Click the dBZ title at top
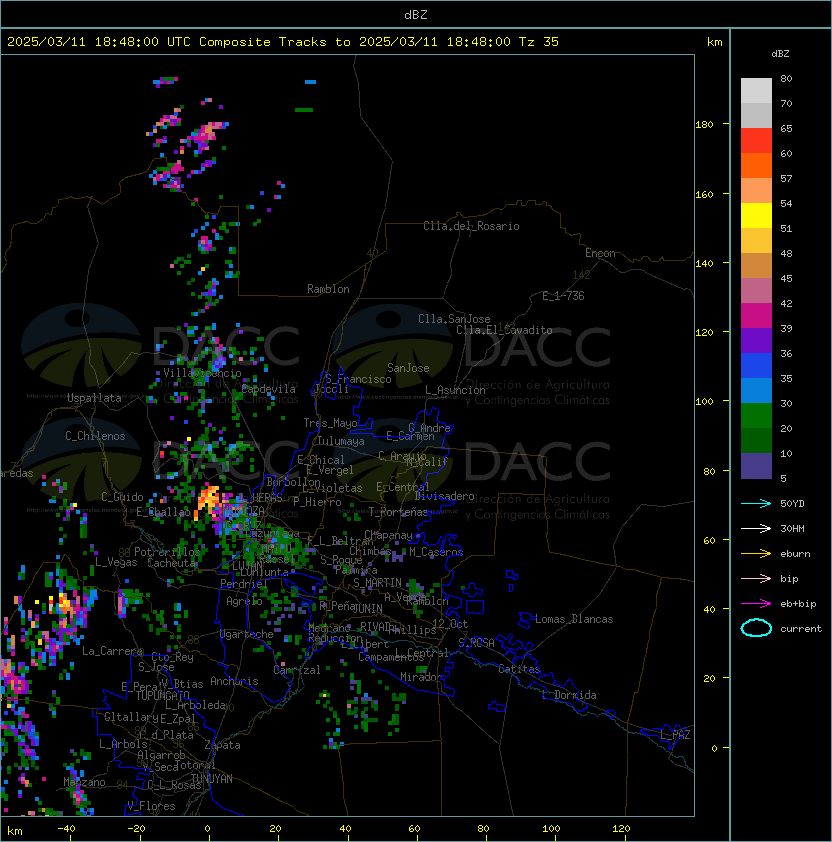Screen dimensions: 832x842 coord(416,15)
